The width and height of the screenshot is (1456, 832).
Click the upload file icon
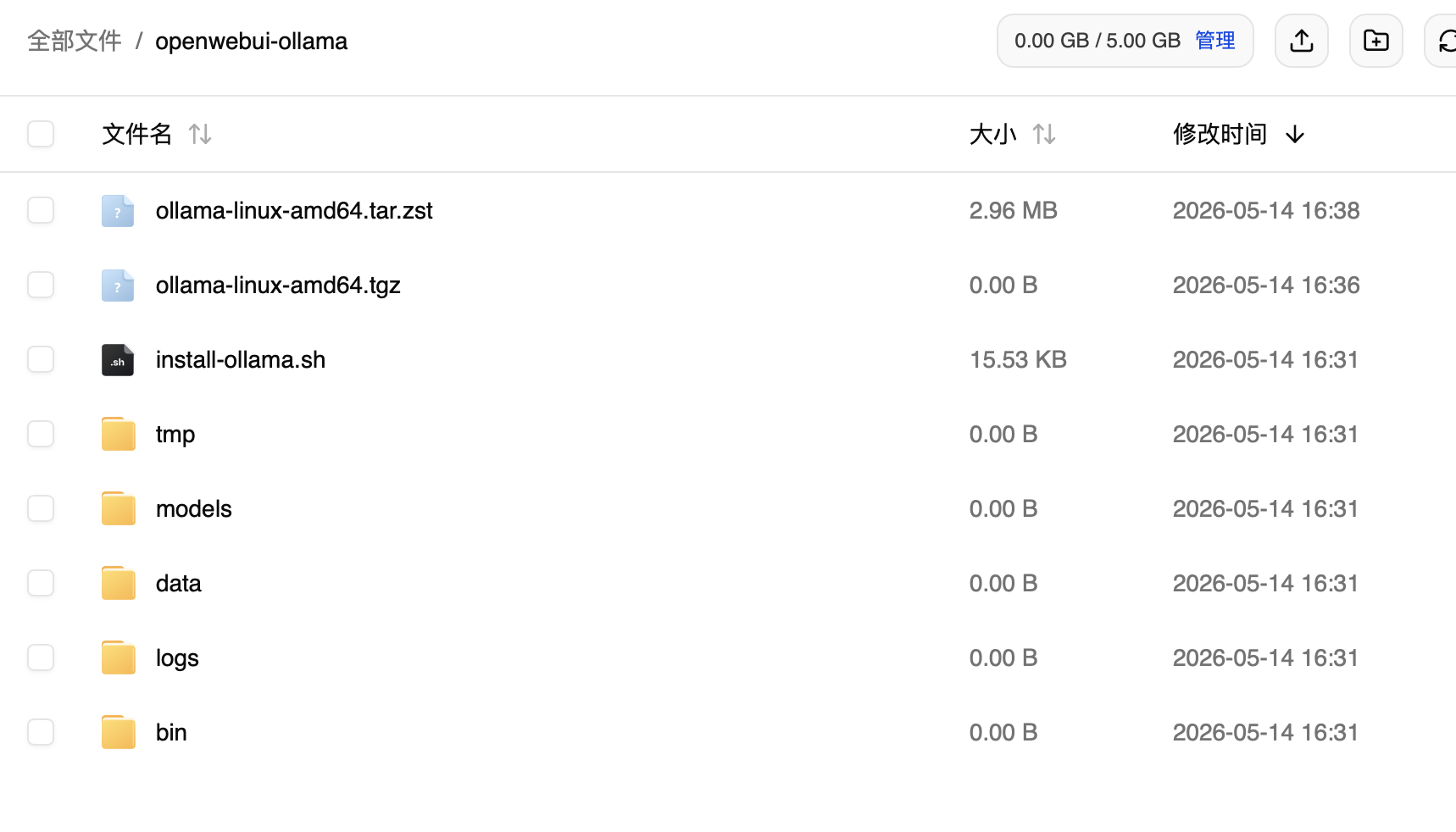click(x=1301, y=41)
